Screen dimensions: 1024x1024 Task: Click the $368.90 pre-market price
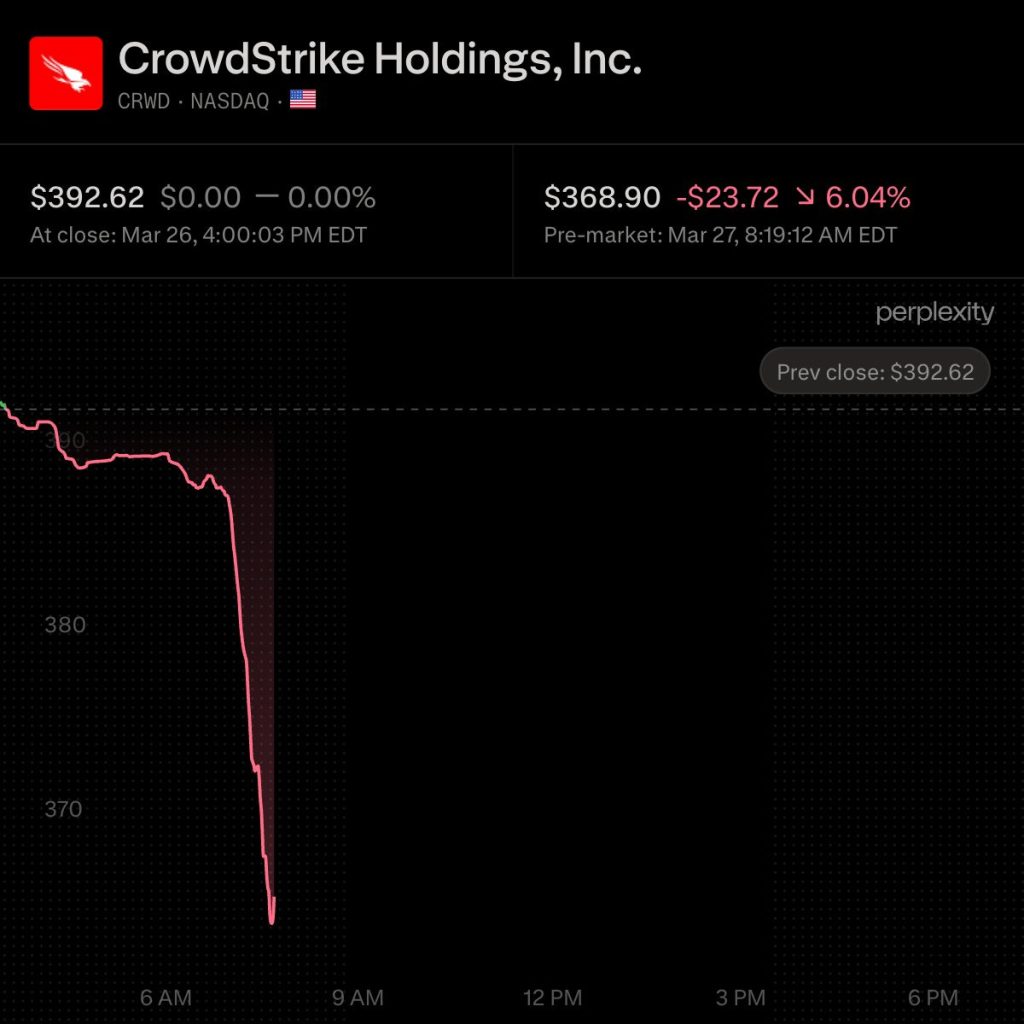click(x=602, y=198)
